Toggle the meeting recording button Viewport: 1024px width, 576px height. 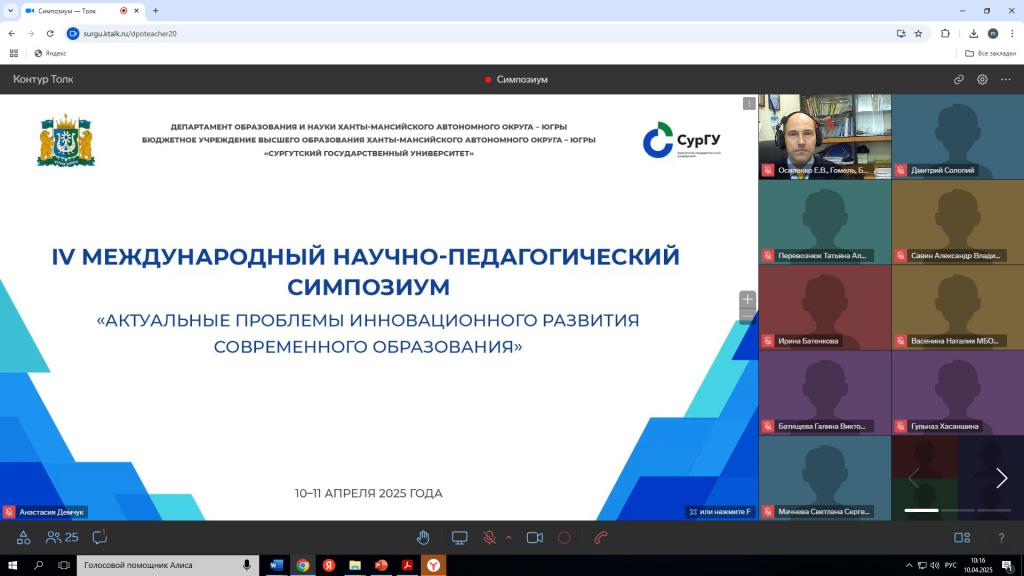pyautogui.click(x=564, y=537)
